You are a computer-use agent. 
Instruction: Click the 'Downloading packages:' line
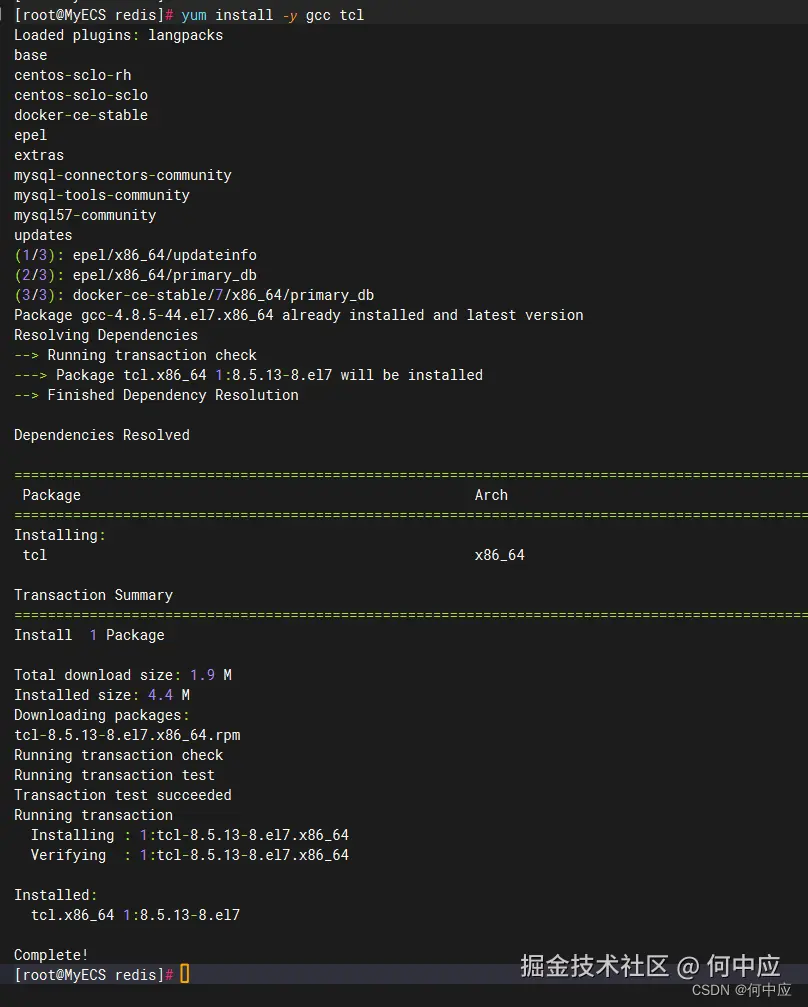coord(101,715)
